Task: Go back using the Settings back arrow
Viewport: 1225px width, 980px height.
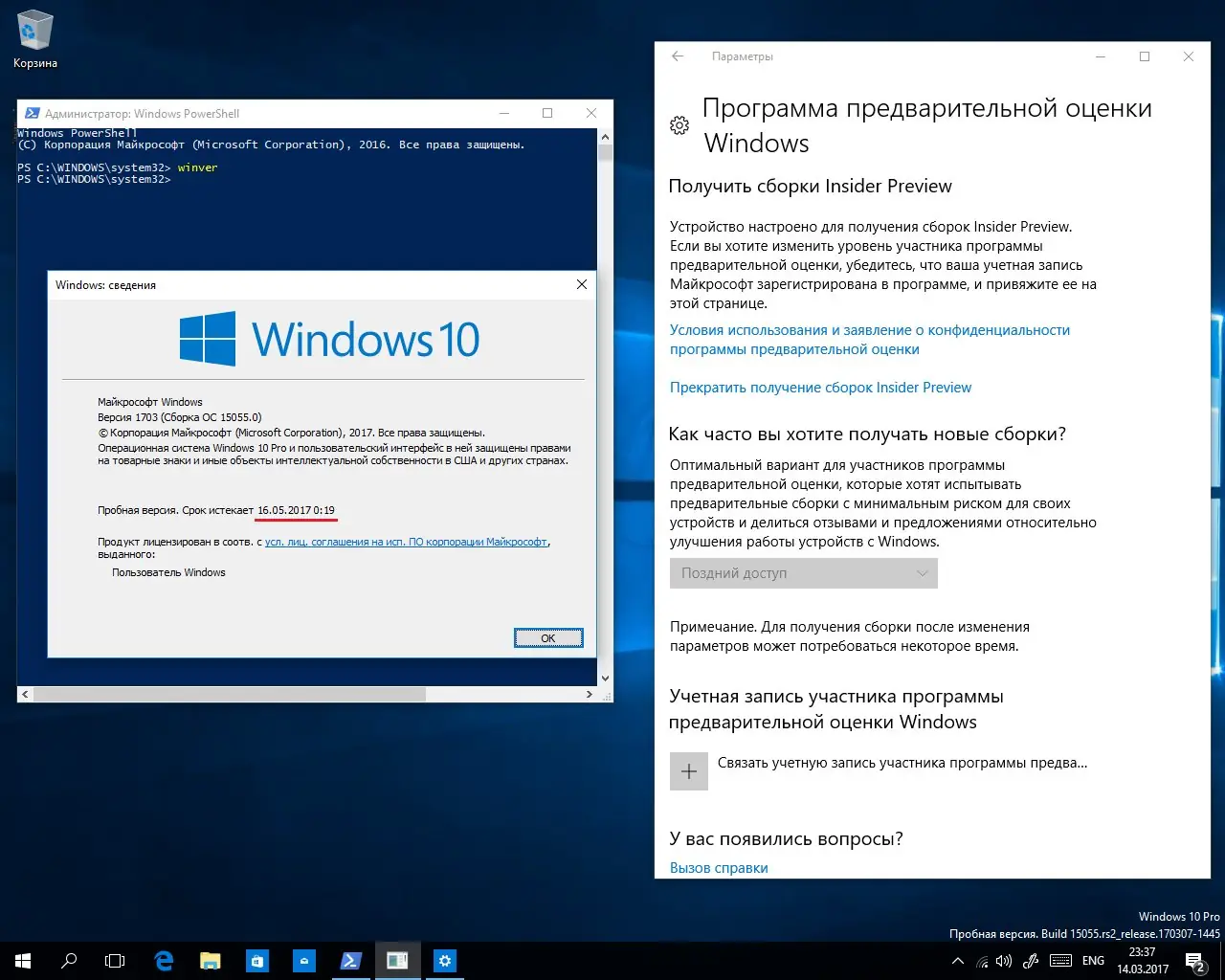Action: [678, 56]
